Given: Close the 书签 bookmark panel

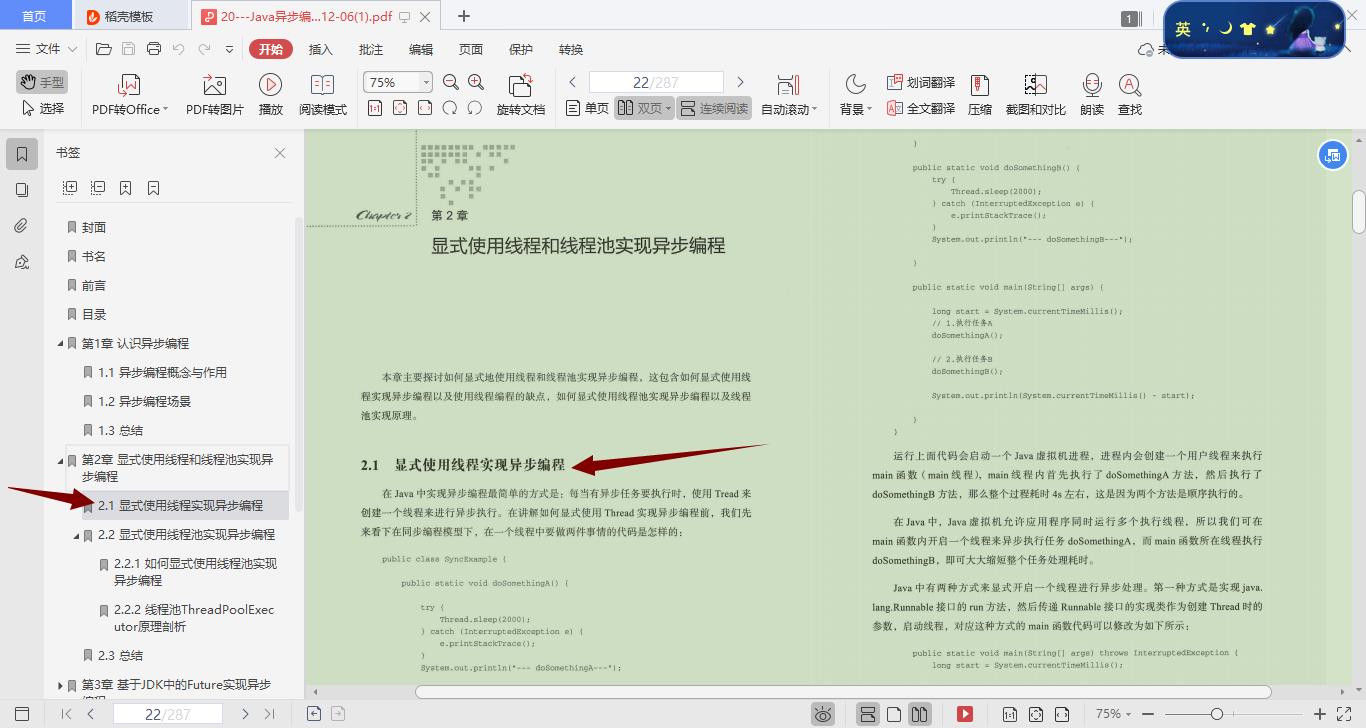Looking at the screenshot, I should 280,153.
